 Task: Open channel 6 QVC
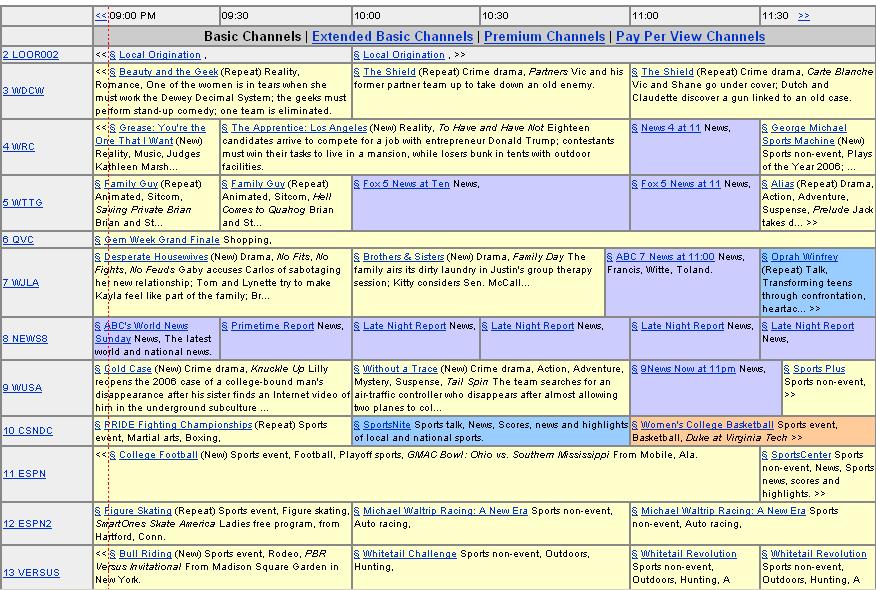(x=18, y=240)
